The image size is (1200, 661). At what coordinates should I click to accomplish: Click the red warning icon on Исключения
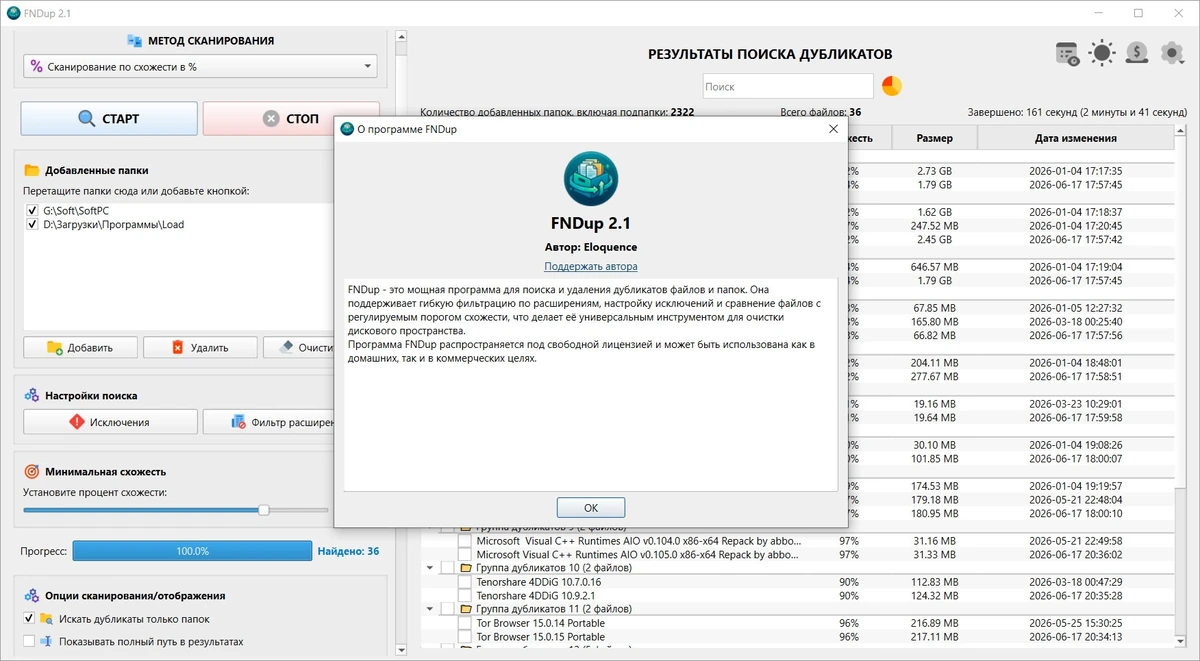77,422
